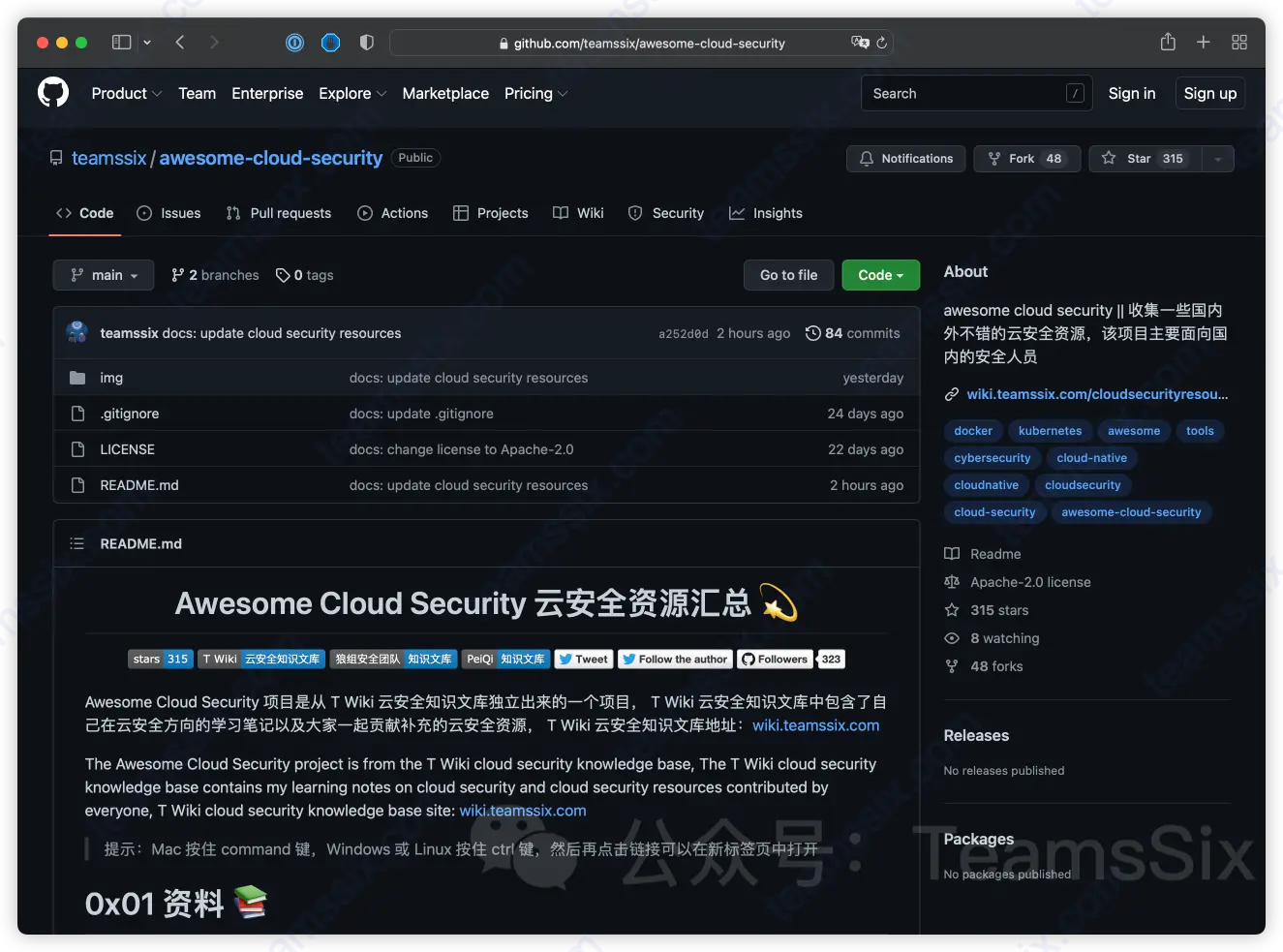Open the green Code dropdown
Image resolution: width=1283 pixels, height=952 pixels.
(x=880, y=275)
